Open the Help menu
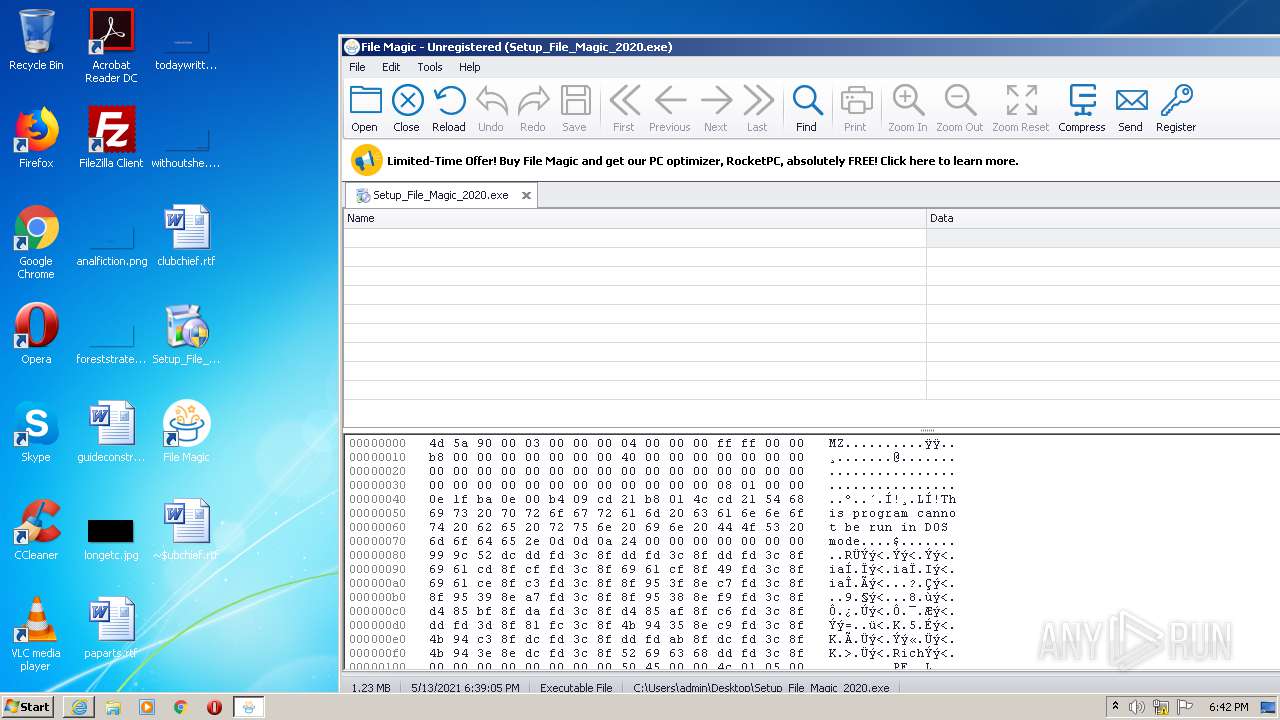 pyautogui.click(x=470, y=67)
